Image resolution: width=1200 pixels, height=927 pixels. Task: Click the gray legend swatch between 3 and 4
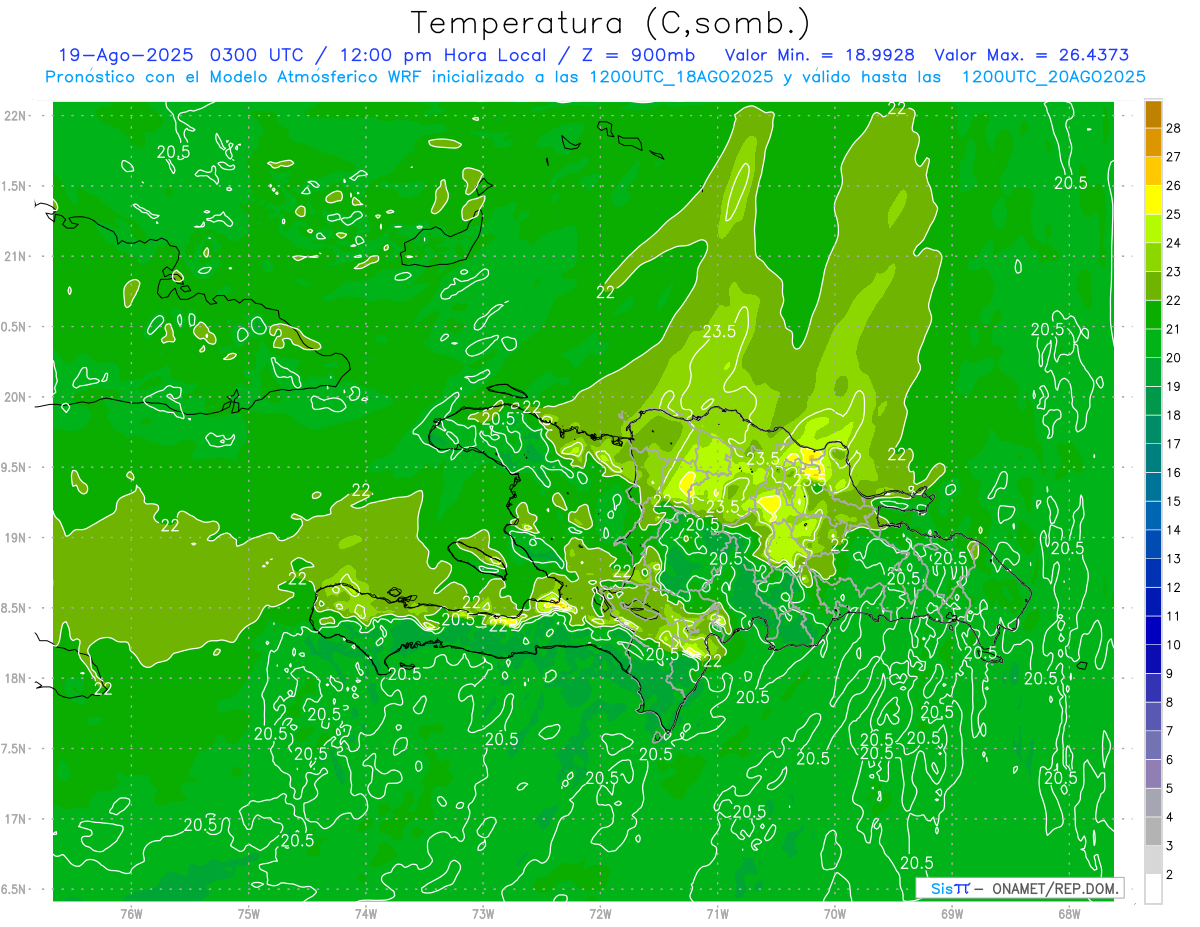[x=1153, y=831]
